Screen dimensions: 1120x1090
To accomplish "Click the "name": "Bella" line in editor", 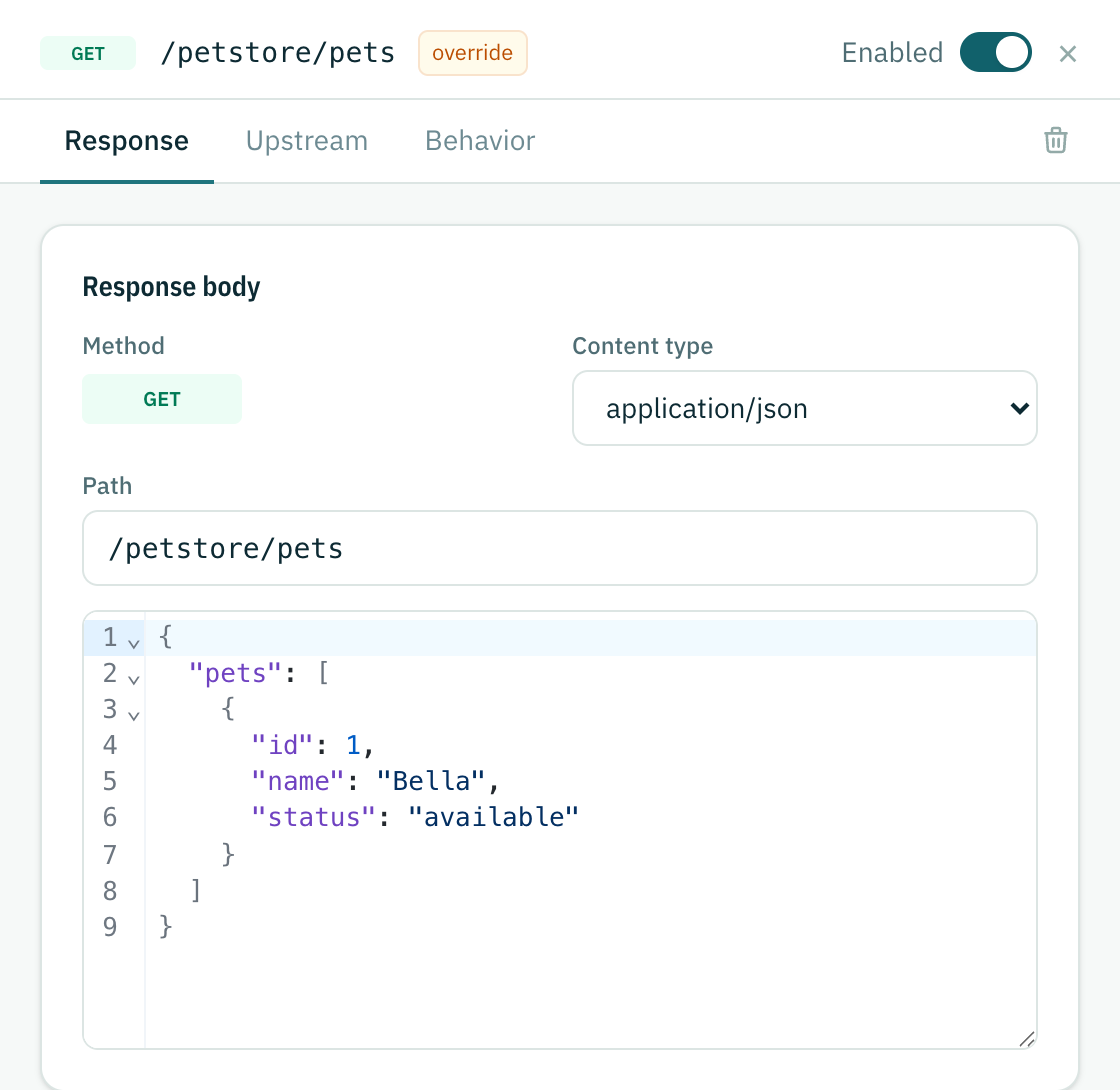I will pyautogui.click(x=375, y=781).
